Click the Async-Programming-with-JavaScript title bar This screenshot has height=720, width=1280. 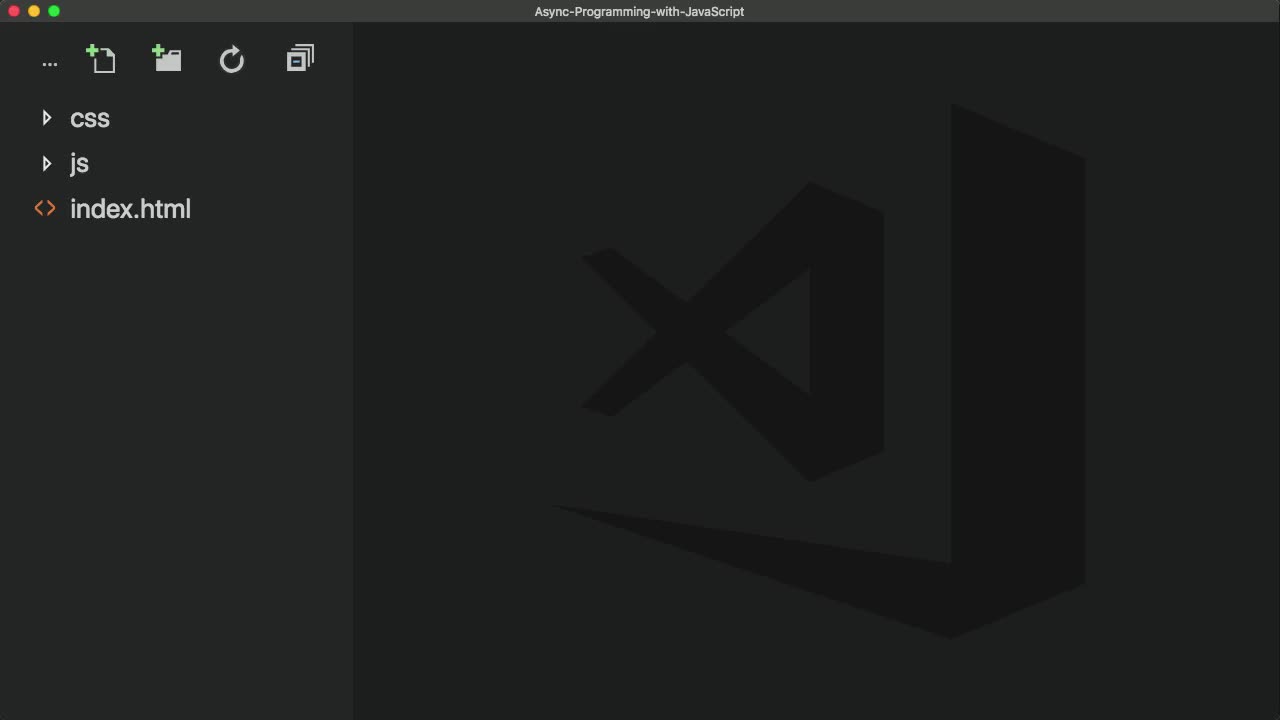tap(639, 11)
